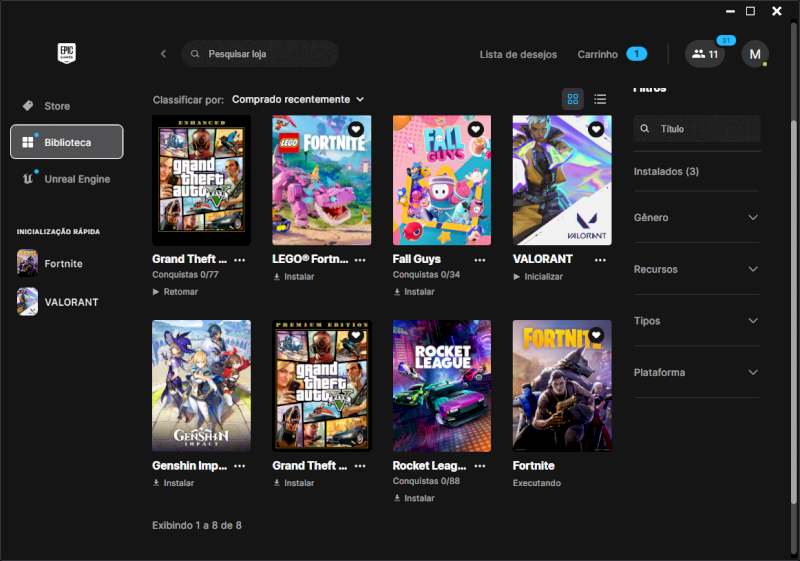
Task: Open the Comprado recentemente sort dropdown
Action: click(x=298, y=99)
